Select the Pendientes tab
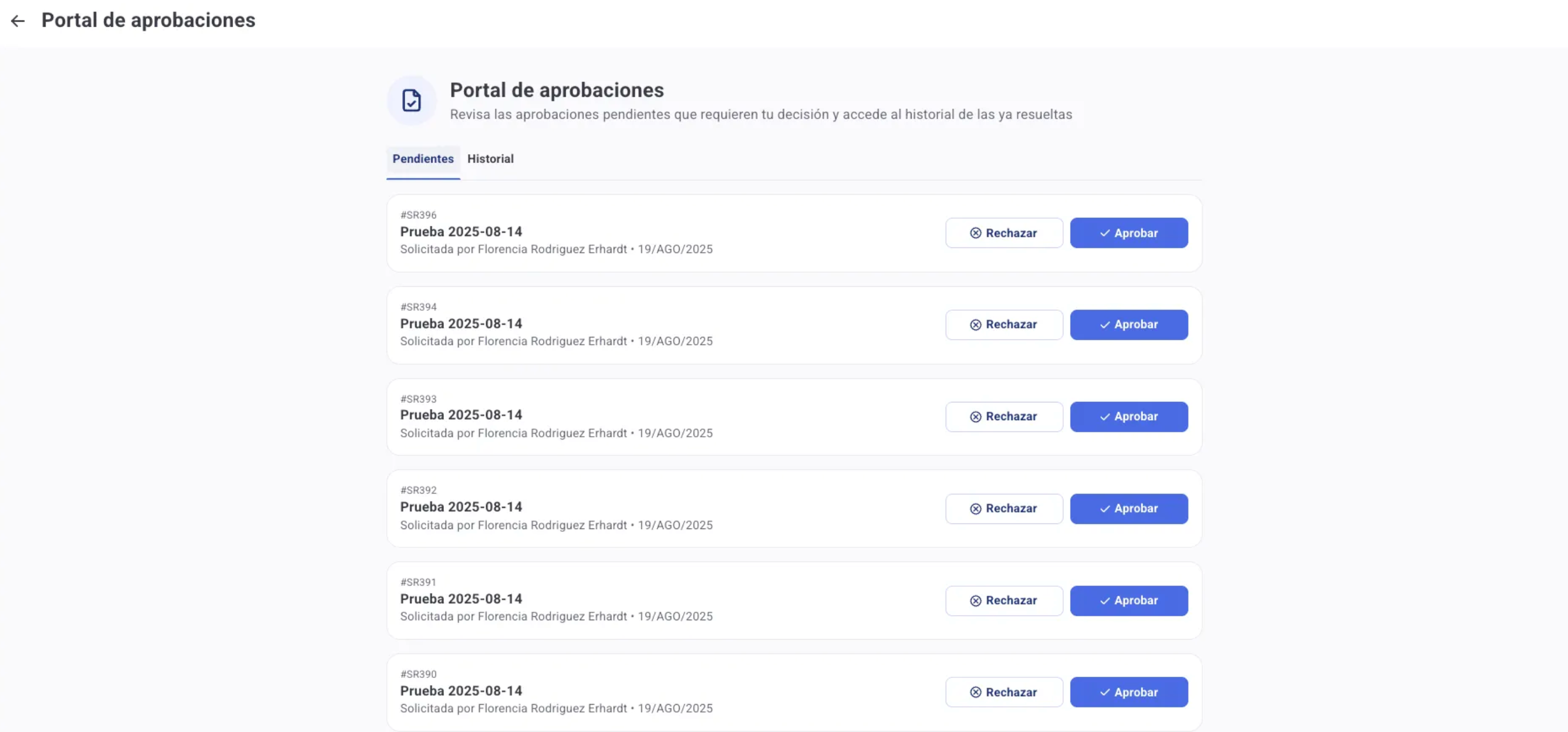This screenshot has width=1568, height=732. coord(422,159)
